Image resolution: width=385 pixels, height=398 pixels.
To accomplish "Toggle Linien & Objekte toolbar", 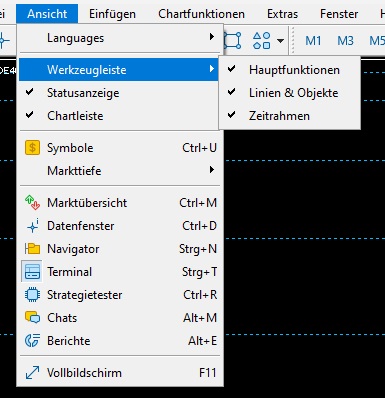I will pos(290,93).
